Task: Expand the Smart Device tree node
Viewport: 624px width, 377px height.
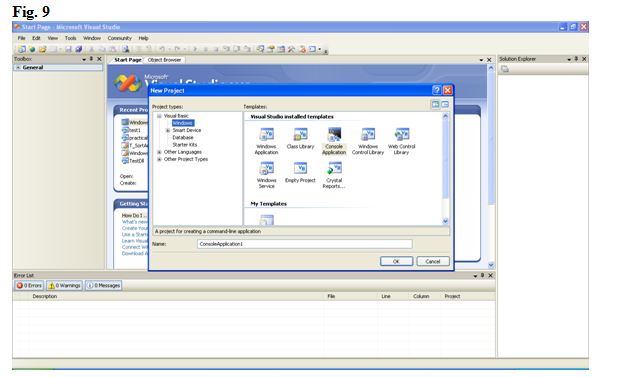Action: click(168, 130)
